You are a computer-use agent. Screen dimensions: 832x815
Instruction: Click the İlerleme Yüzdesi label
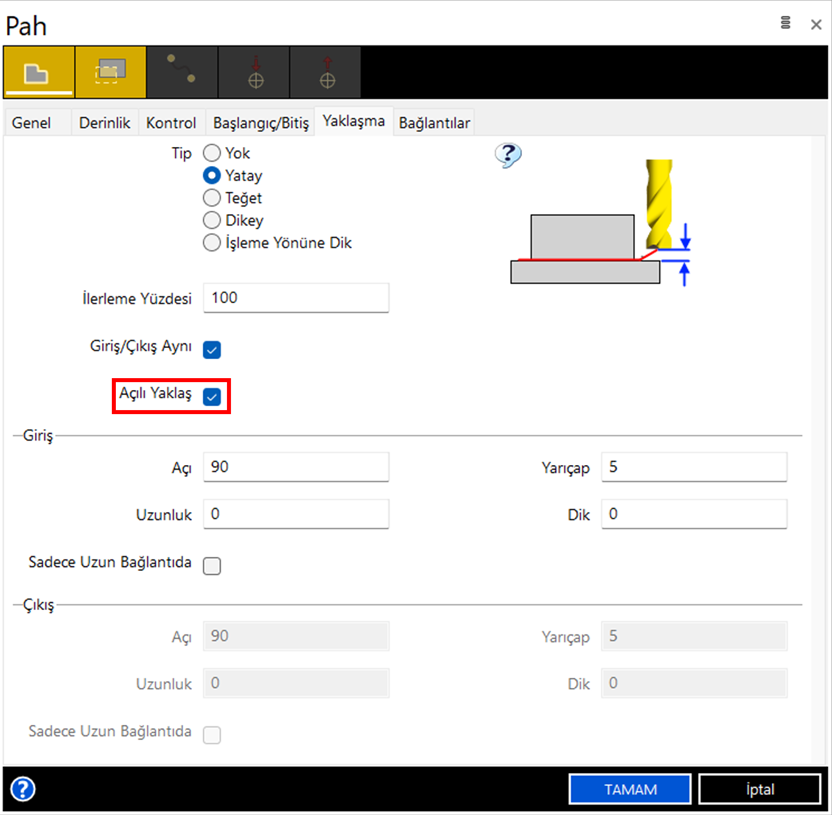137,299
